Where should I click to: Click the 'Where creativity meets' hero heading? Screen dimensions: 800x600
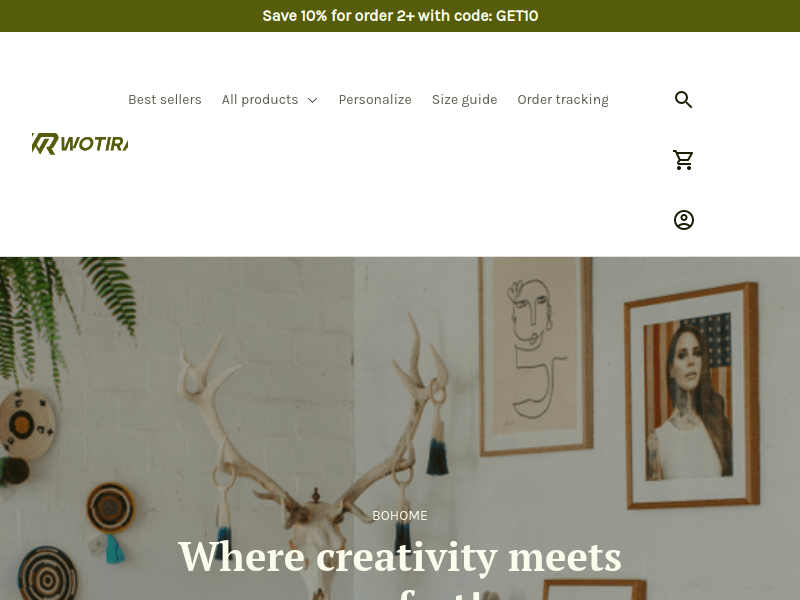(x=400, y=557)
